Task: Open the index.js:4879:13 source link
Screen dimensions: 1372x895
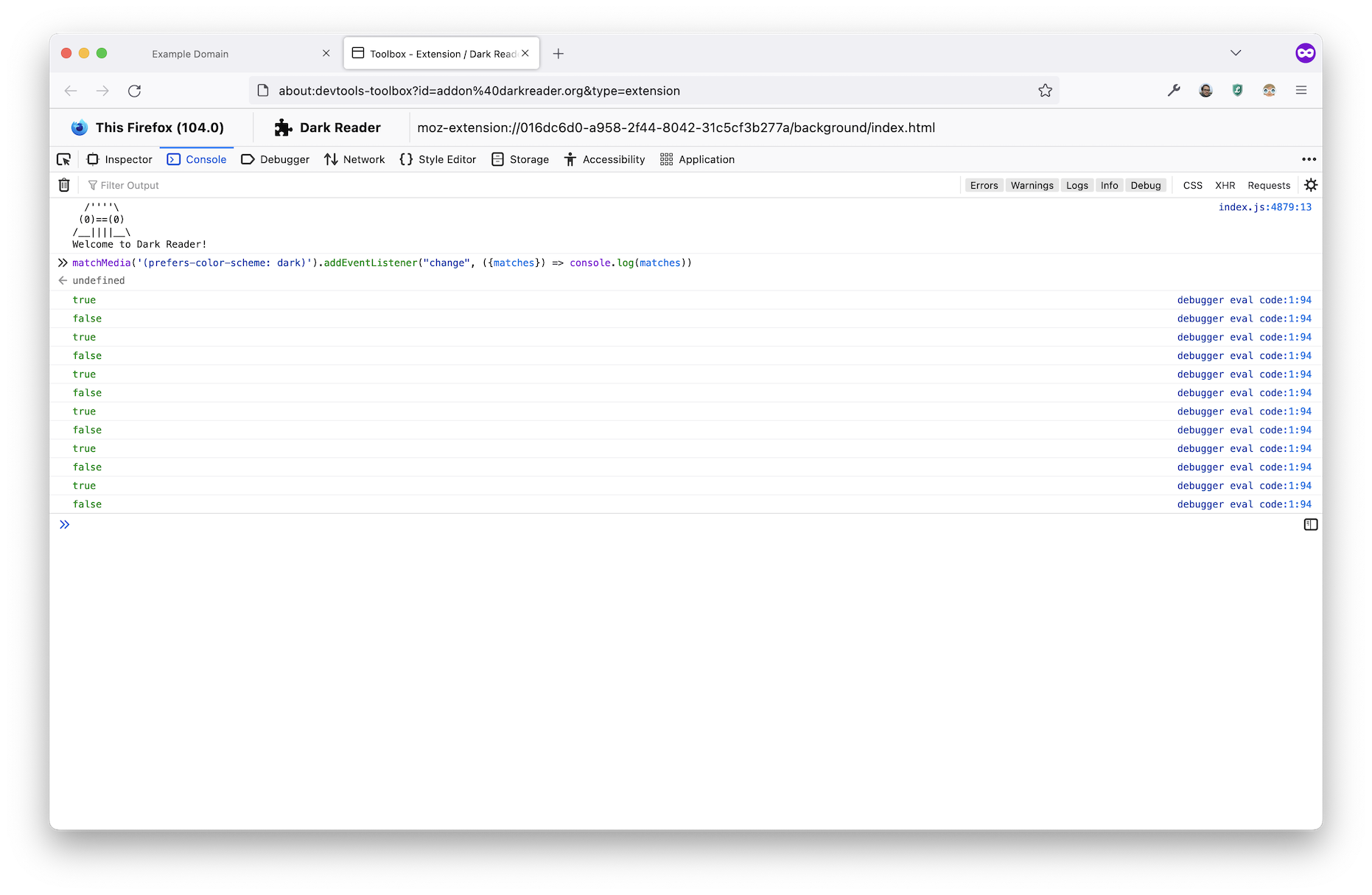Action: 1265,207
